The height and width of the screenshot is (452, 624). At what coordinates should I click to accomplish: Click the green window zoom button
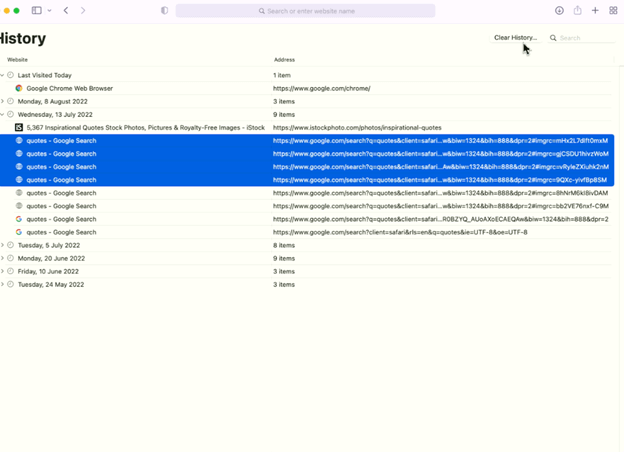16,11
